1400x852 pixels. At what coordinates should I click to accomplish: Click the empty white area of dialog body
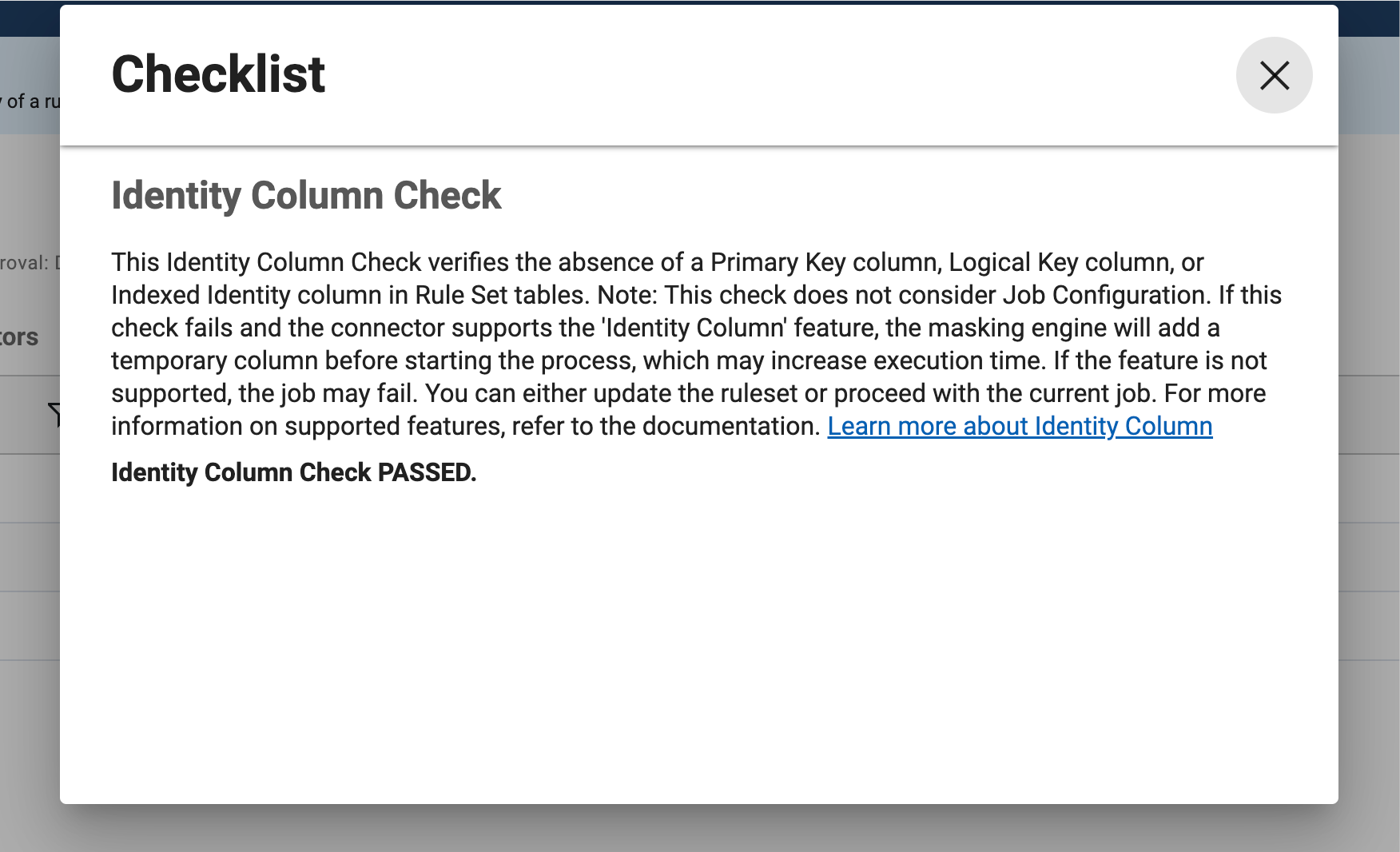(699, 639)
